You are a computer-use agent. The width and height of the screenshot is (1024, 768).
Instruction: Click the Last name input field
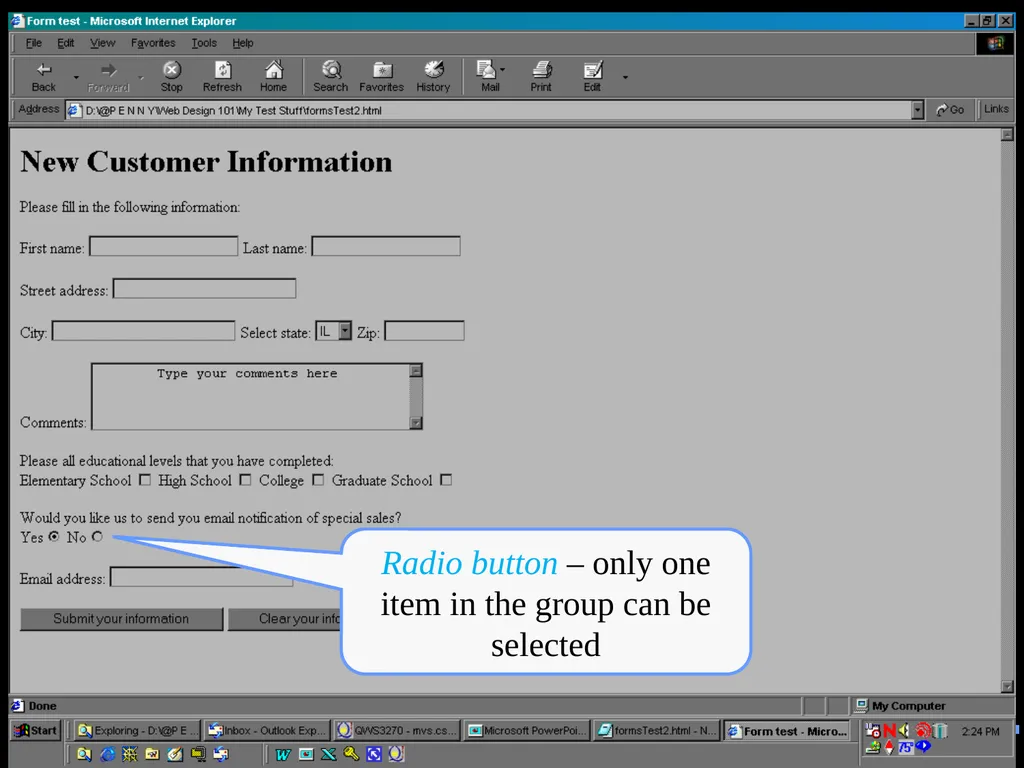(x=386, y=246)
